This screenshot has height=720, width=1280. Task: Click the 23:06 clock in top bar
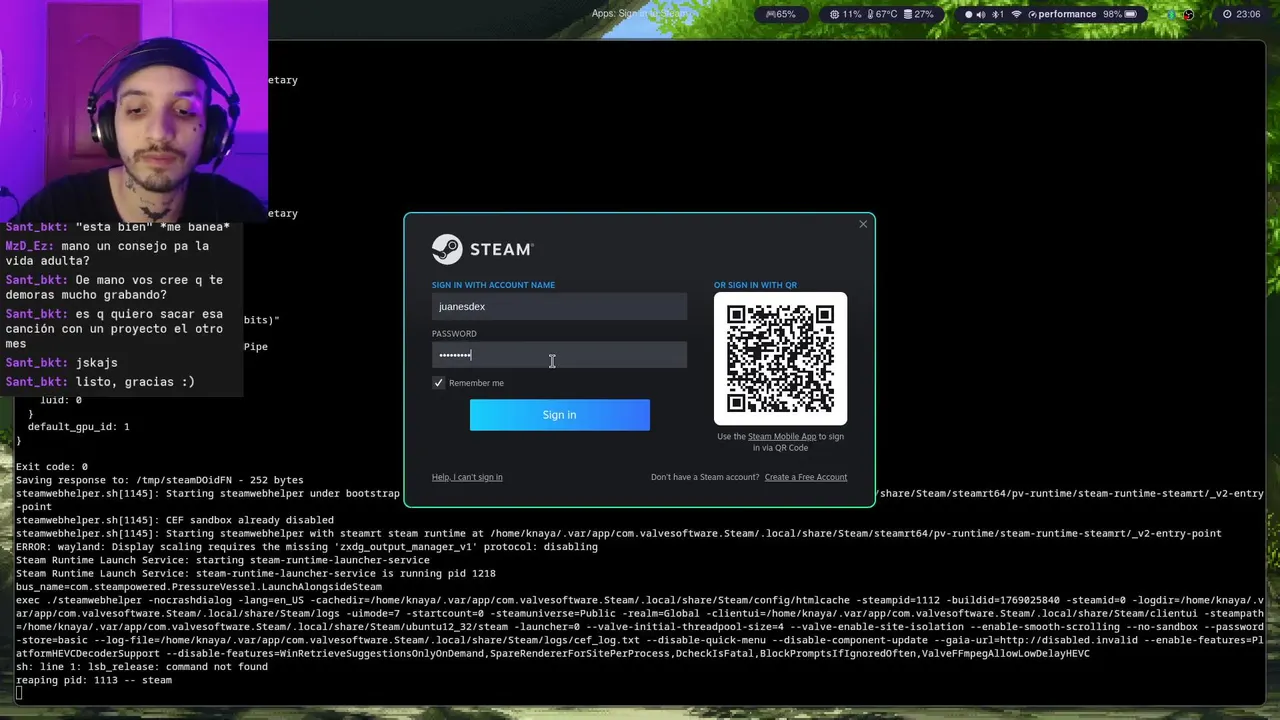1241,14
